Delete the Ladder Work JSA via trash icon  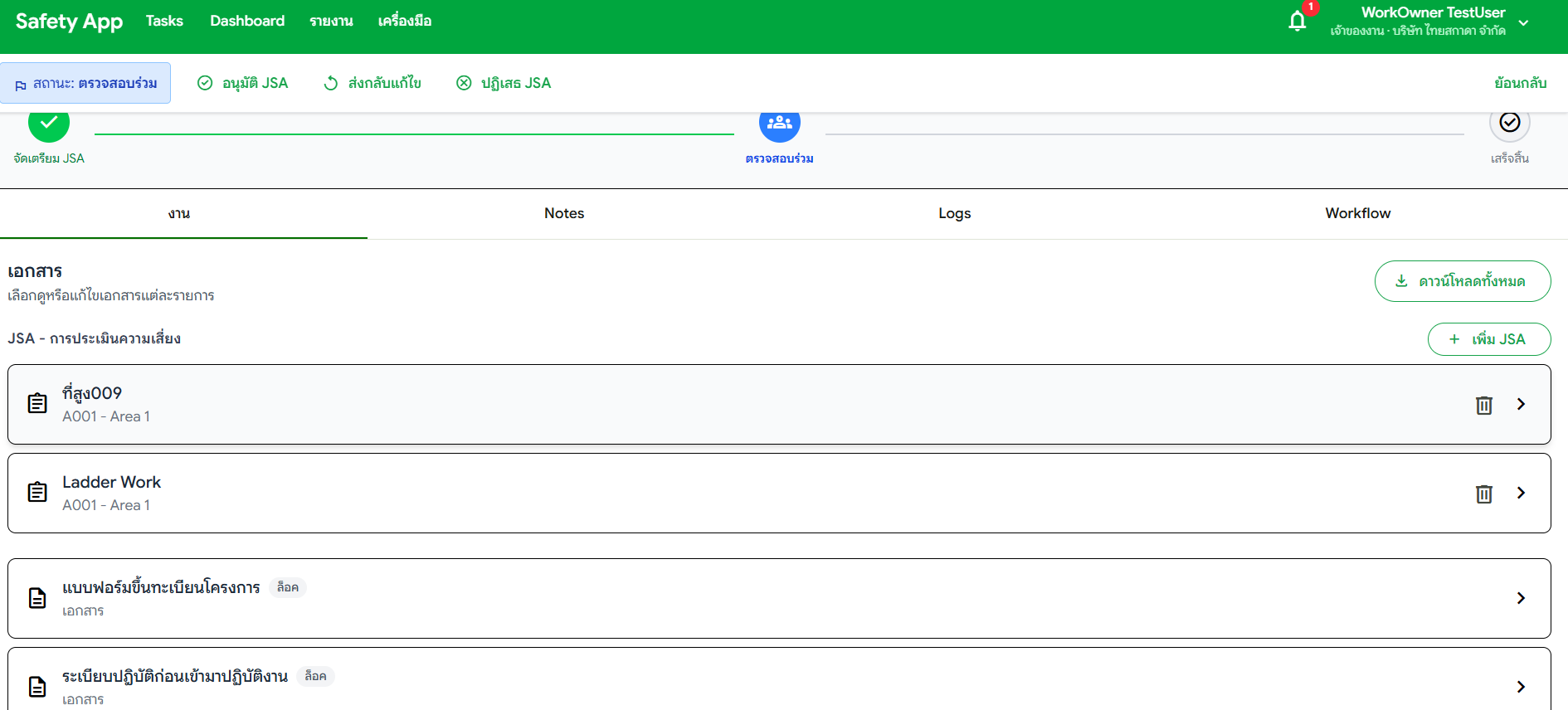(1484, 494)
